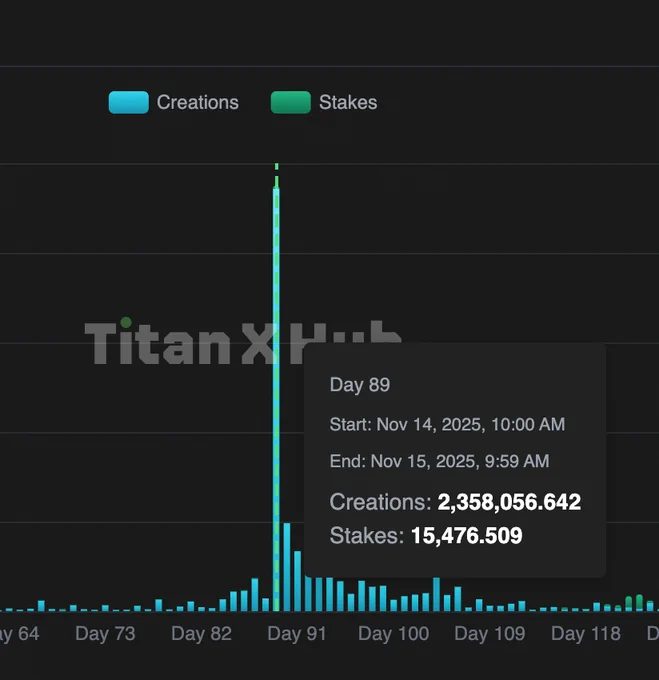Click the Day 73 axis label

(105, 634)
